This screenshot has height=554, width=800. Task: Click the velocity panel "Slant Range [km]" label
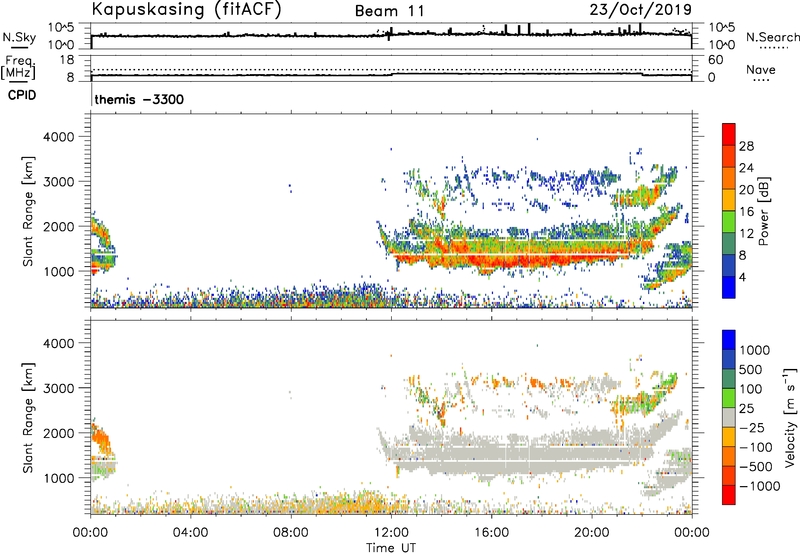pyautogui.click(x=28, y=418)
